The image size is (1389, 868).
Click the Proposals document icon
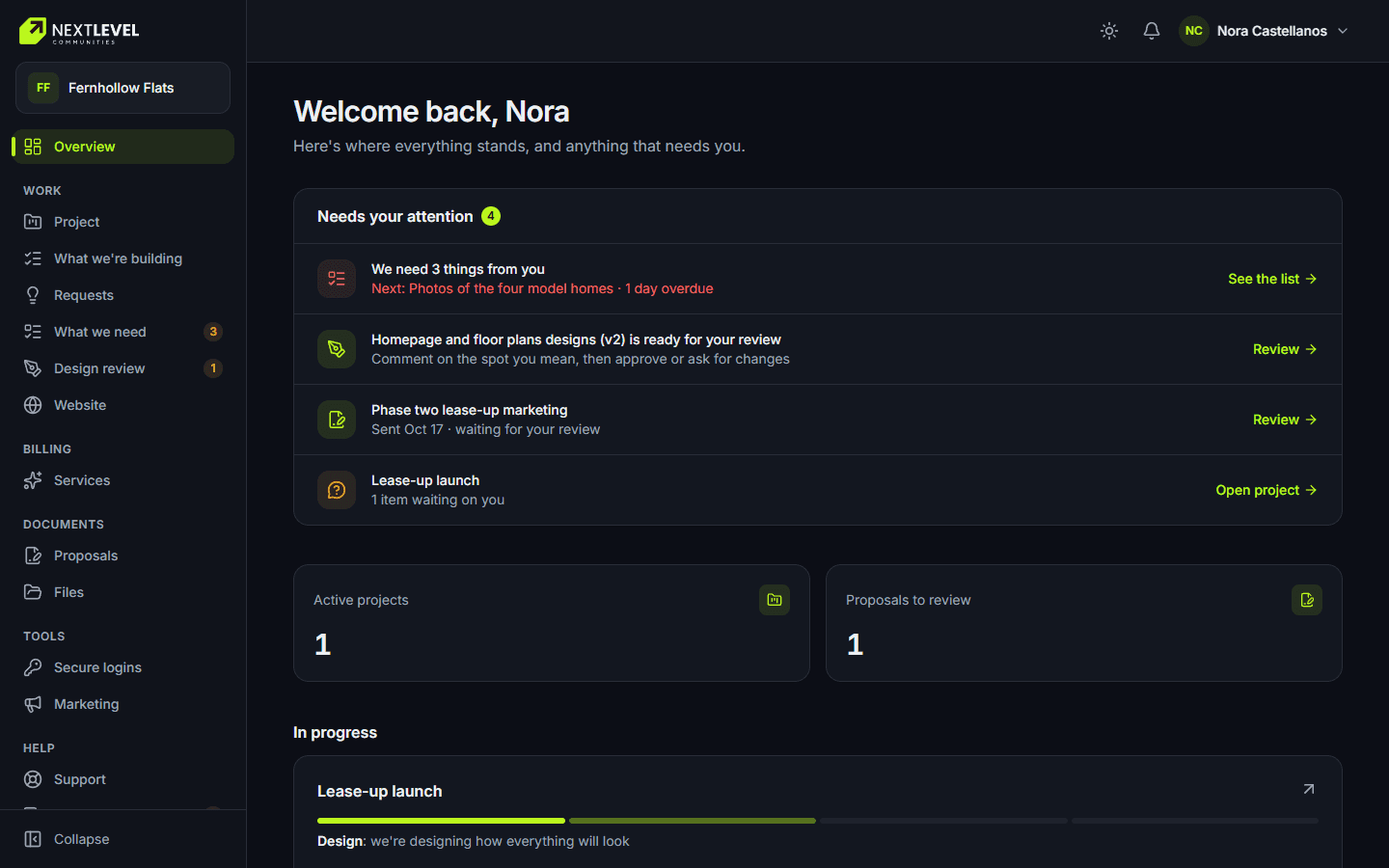[x=33, y=556]
